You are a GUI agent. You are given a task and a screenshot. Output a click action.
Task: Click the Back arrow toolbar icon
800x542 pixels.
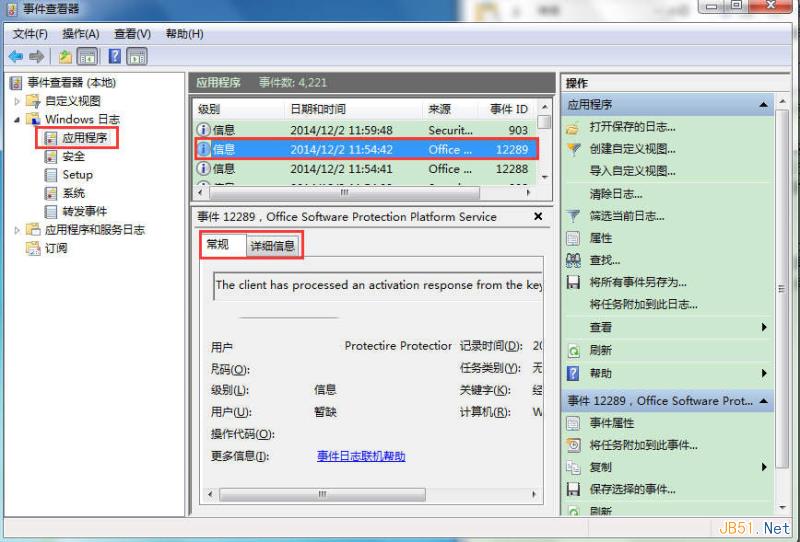(16, 56)
